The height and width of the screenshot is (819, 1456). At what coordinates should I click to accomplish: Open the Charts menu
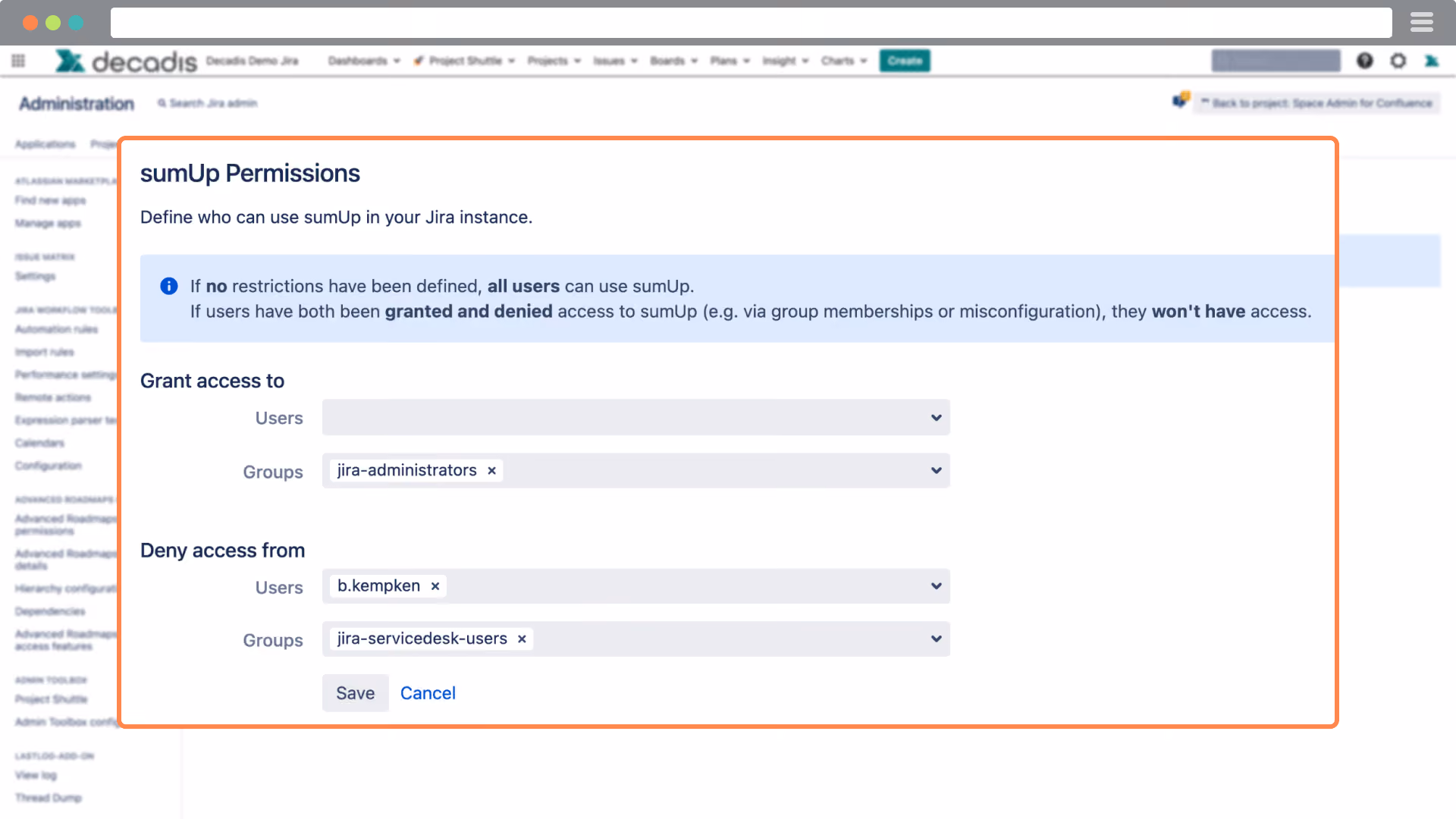(x=843, y=61)
